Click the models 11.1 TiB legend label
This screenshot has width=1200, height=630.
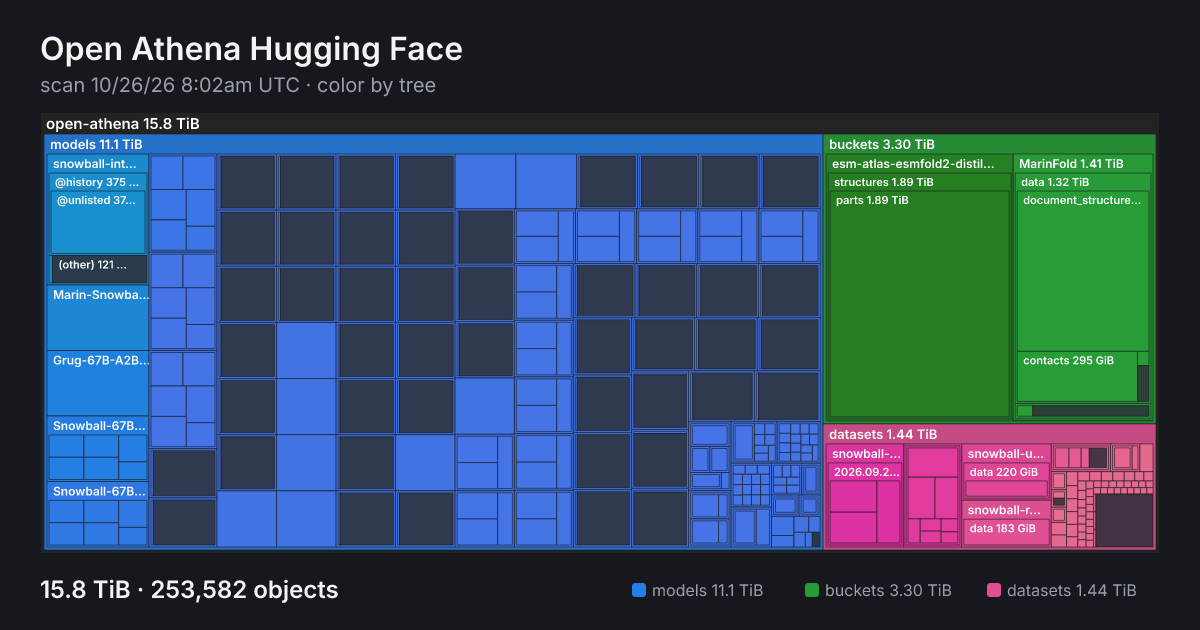tap(707, 590)
